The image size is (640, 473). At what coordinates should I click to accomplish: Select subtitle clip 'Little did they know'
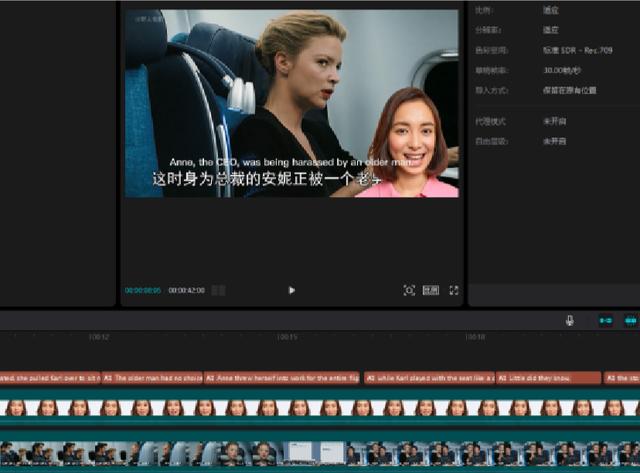pos(548,379)
